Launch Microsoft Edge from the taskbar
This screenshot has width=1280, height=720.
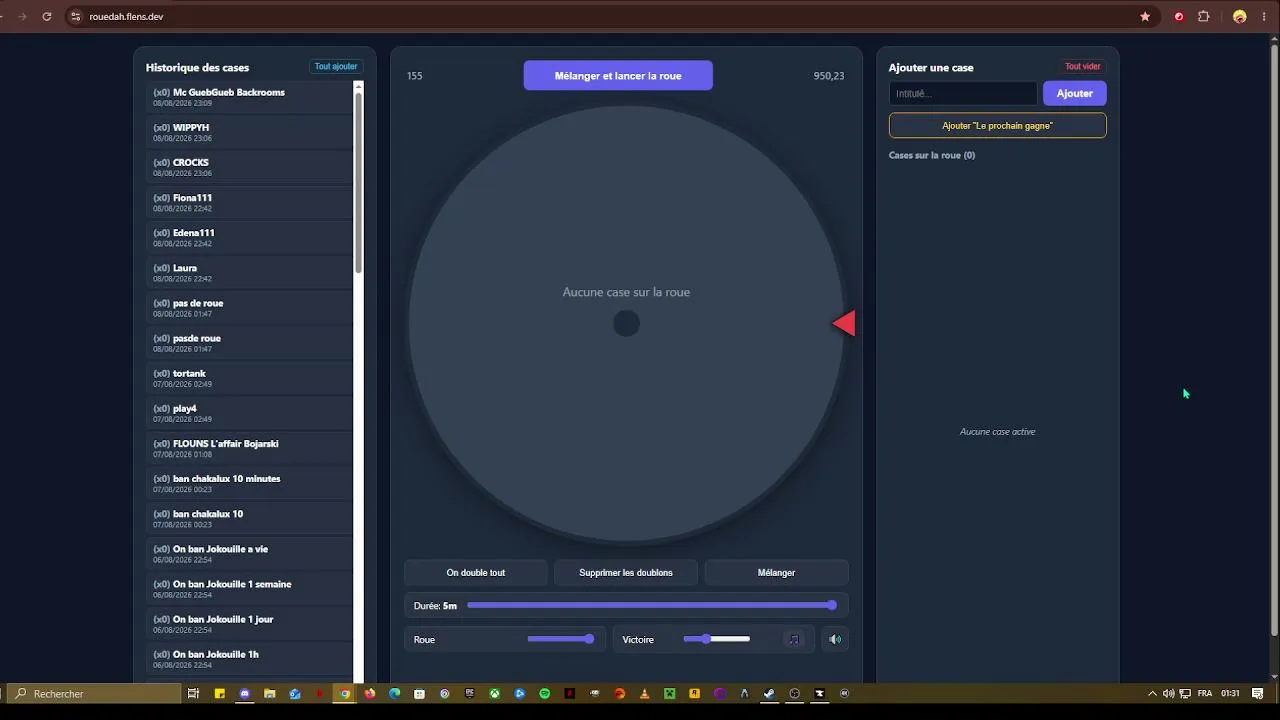395,693
